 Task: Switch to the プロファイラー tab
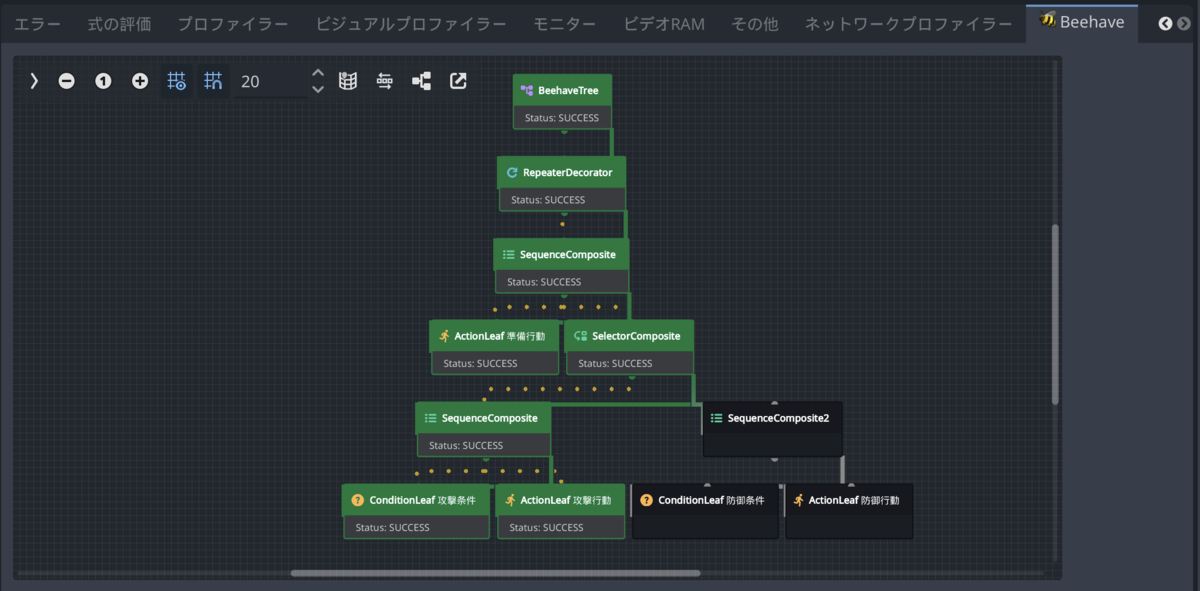pos(233,23)
